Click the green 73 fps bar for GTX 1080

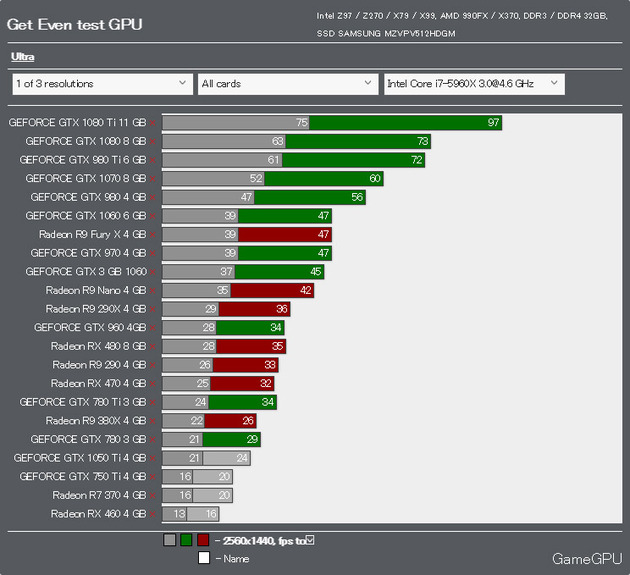coord(358,141)
